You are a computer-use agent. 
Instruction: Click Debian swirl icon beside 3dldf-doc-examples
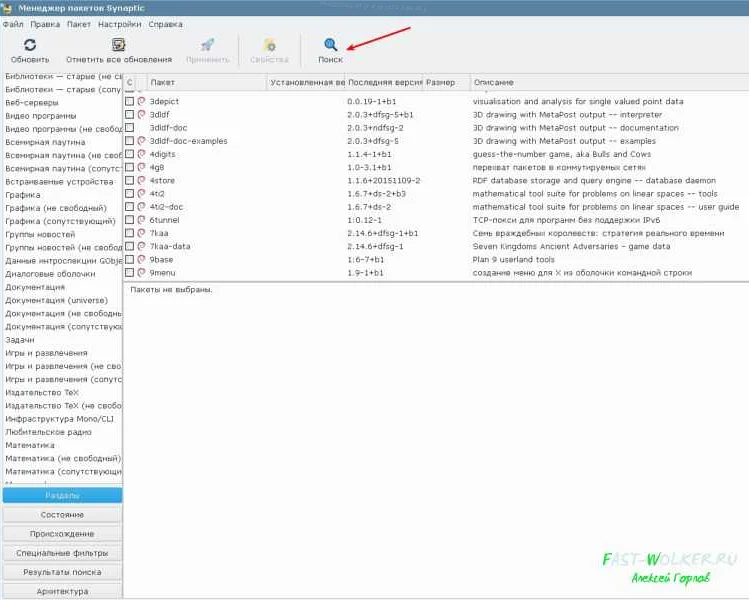pyautogui.click(x=141, y=141)
